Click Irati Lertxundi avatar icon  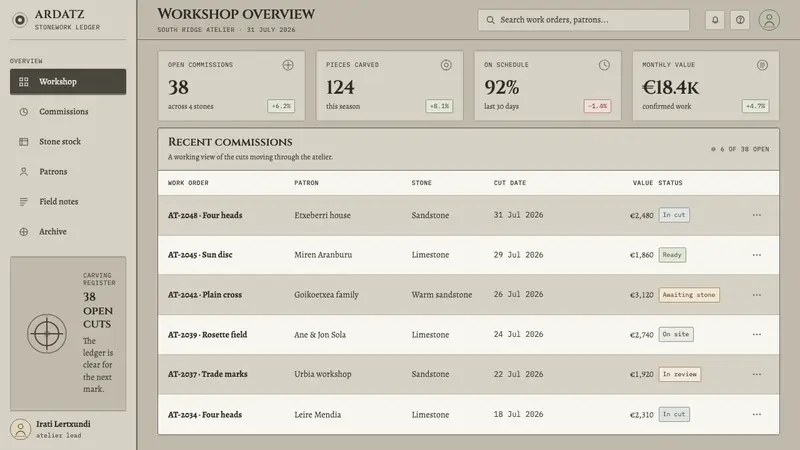tap(20, 429)
